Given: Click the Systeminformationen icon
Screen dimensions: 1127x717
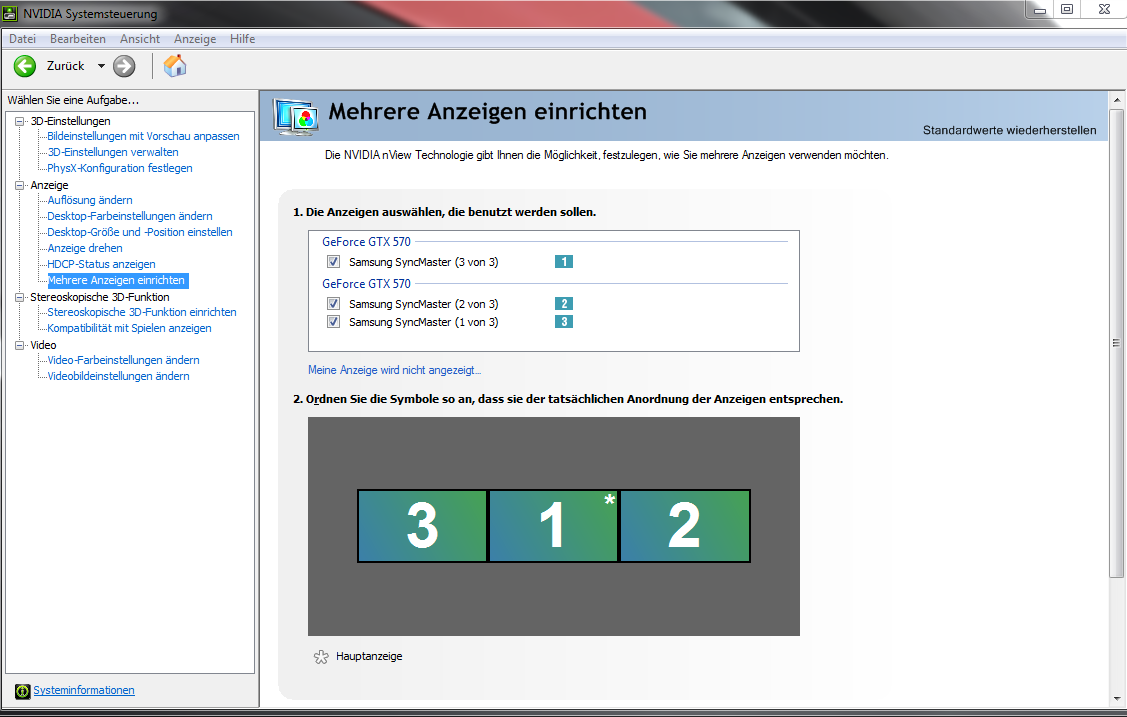Looking at the screenshot, I should 22,690.
